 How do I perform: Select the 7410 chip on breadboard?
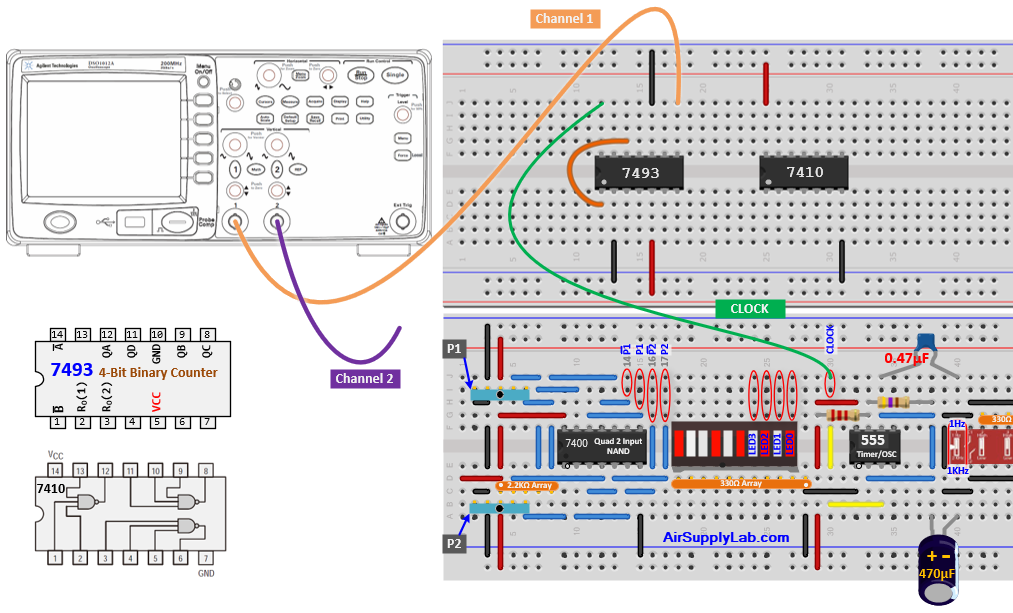tap(804, 172)
